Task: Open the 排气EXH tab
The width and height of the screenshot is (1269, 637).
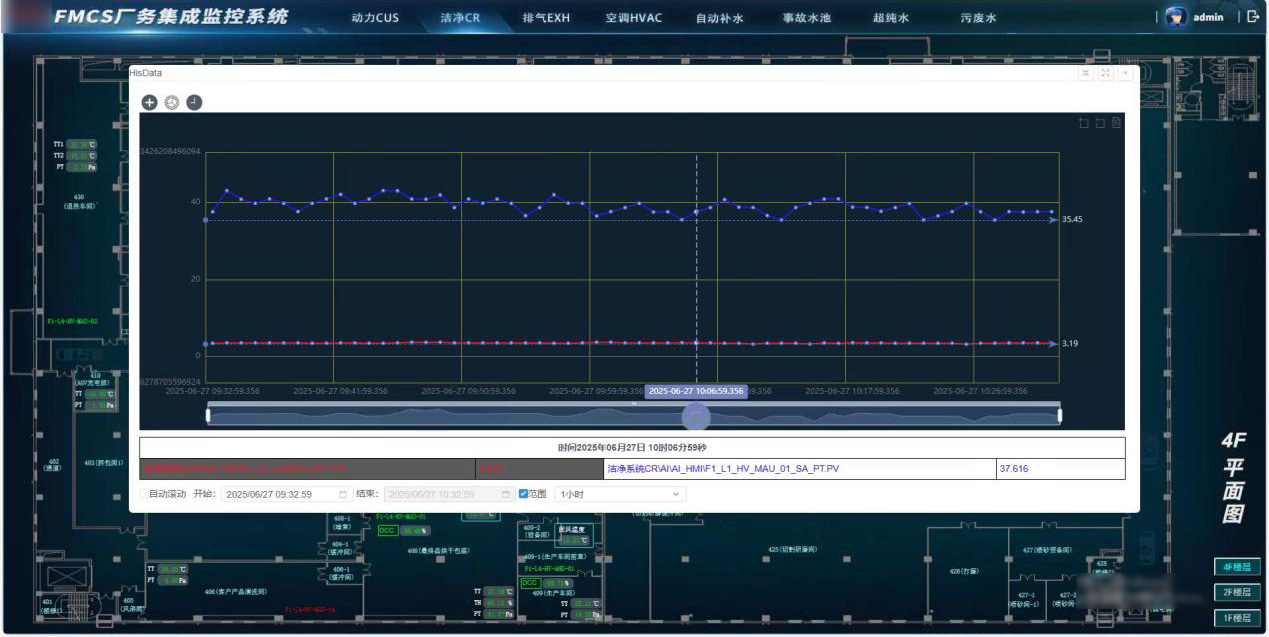Action: tap(546, 18)
